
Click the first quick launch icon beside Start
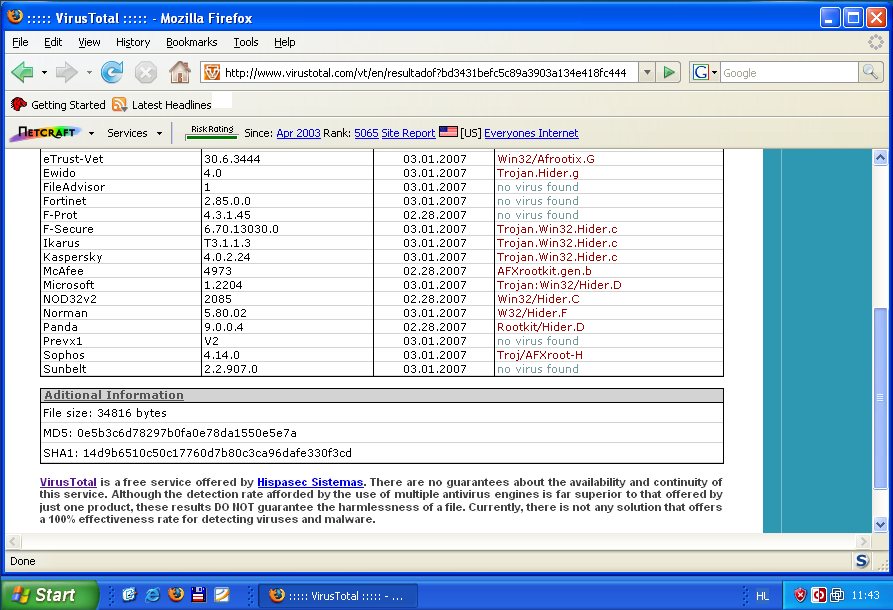[x=129, y=595]
